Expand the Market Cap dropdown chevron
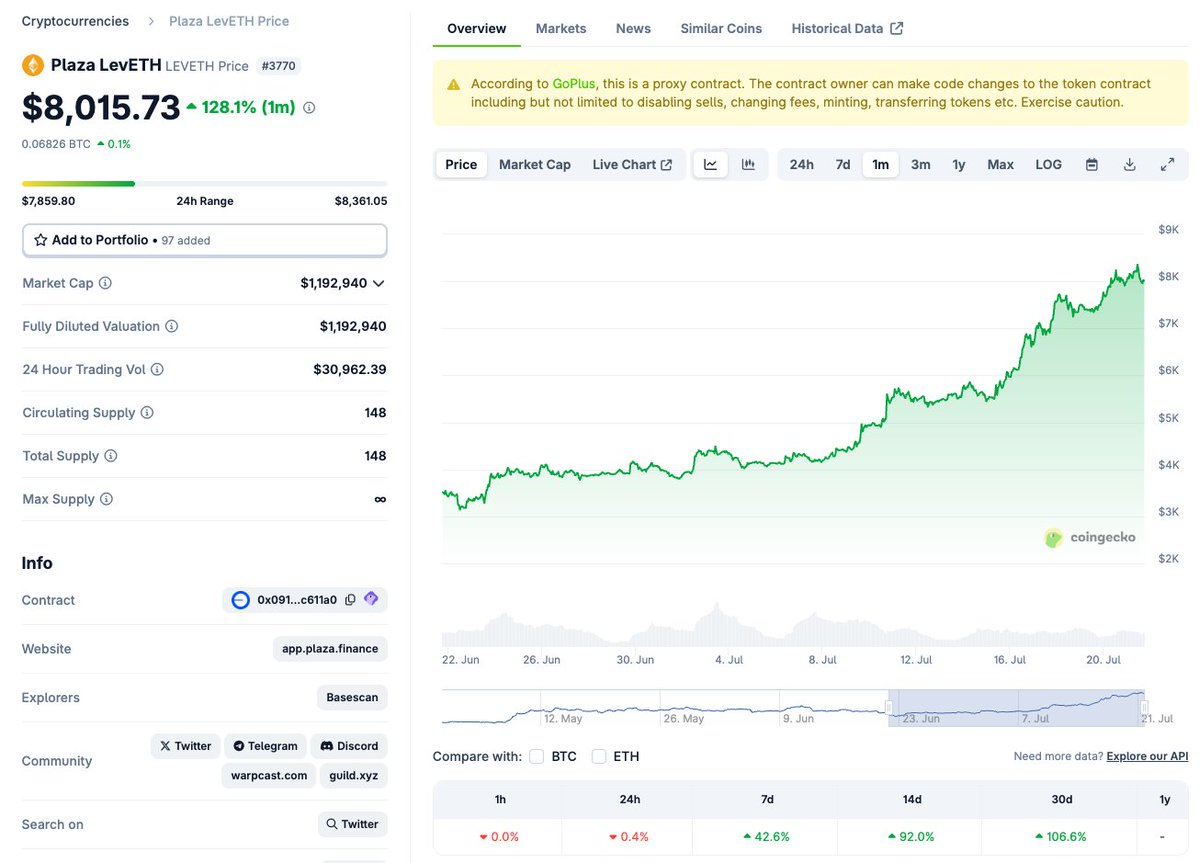1199x863 pixels. [379, 284]
